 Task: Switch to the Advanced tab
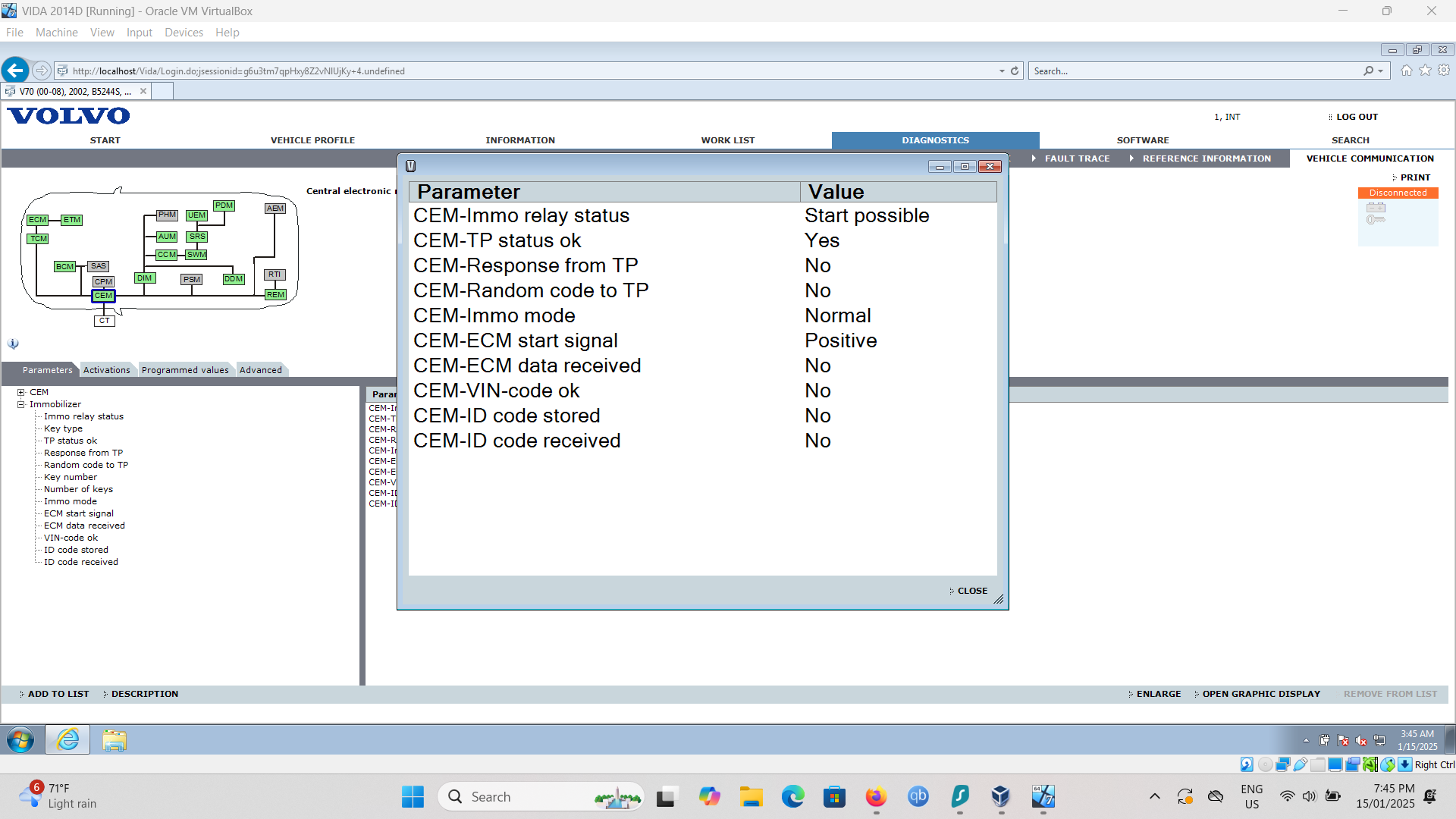pyautogui.click(x=261, y=370)
